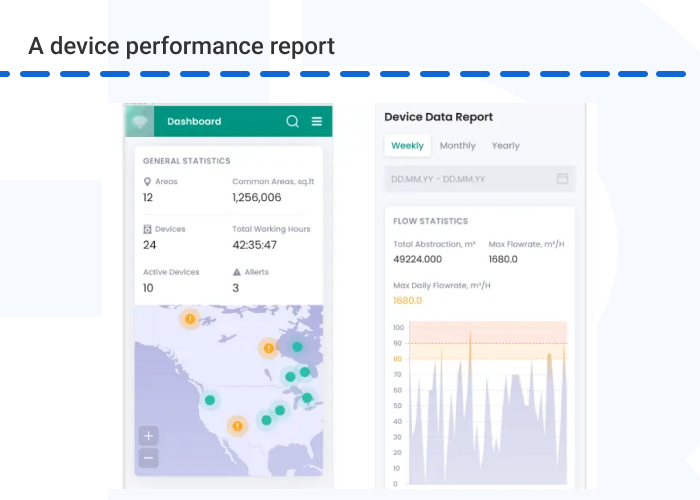This screenshot has height=500, width=700.
Task: Focus the DD.MM.YY date range field
Action: click(x=480, y=179)
